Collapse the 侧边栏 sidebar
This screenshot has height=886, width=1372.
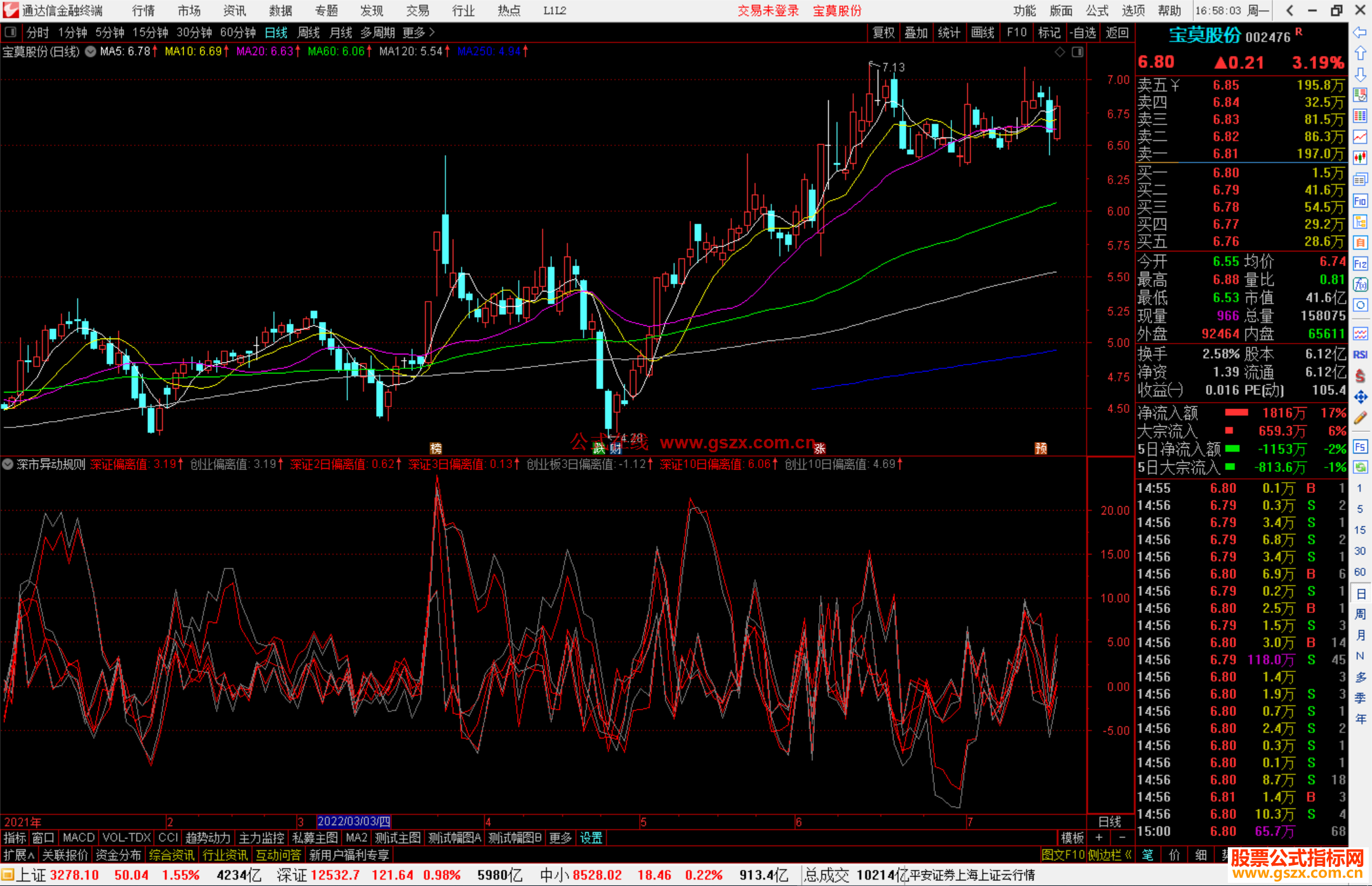pos(1110,856)
